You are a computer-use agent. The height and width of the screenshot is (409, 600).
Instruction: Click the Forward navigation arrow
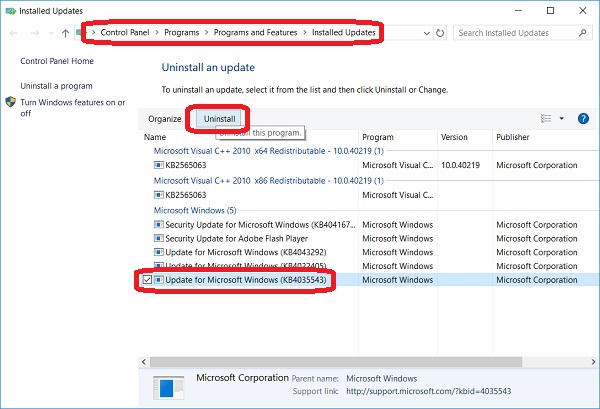point(35,33)
